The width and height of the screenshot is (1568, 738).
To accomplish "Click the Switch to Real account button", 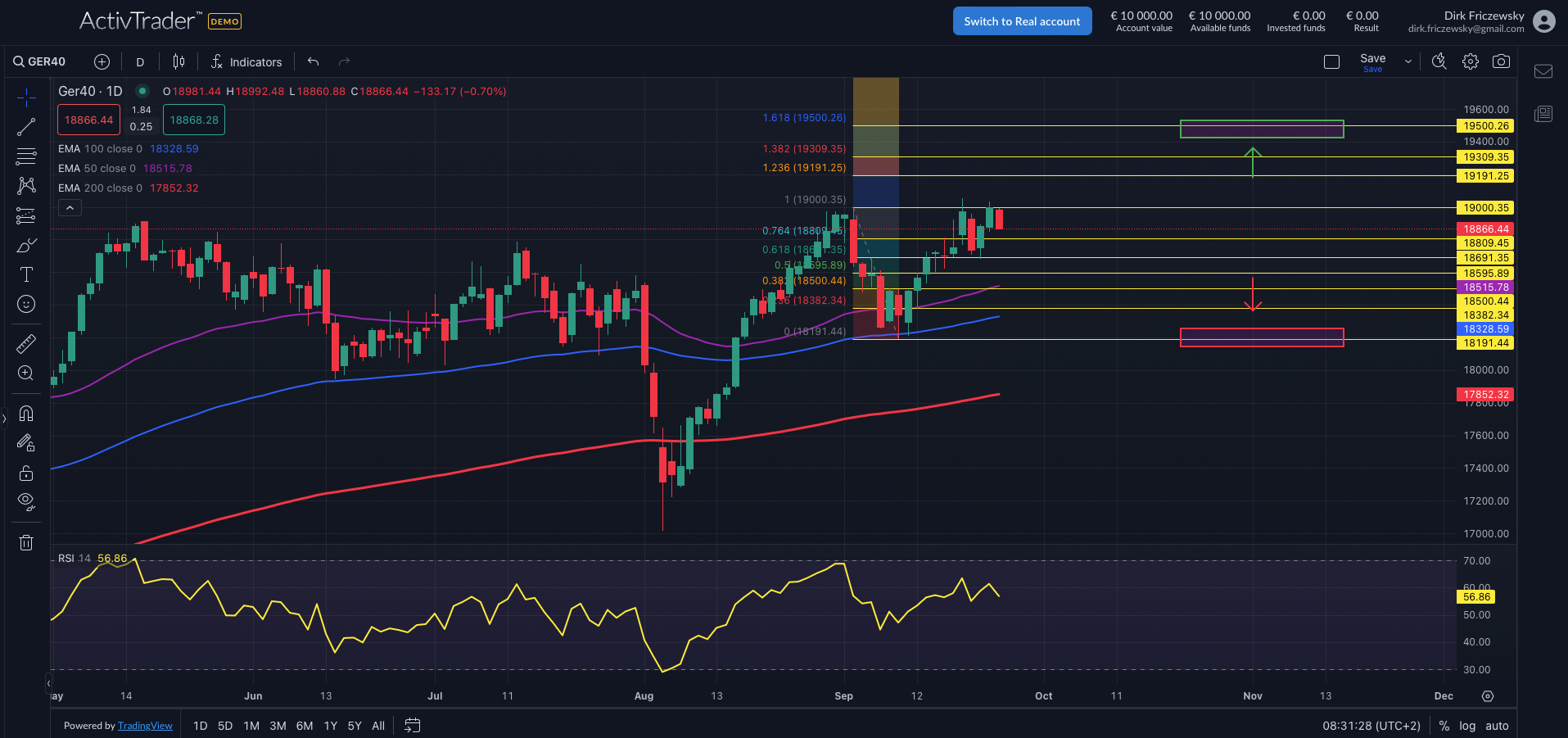I will click(1022, 20).
